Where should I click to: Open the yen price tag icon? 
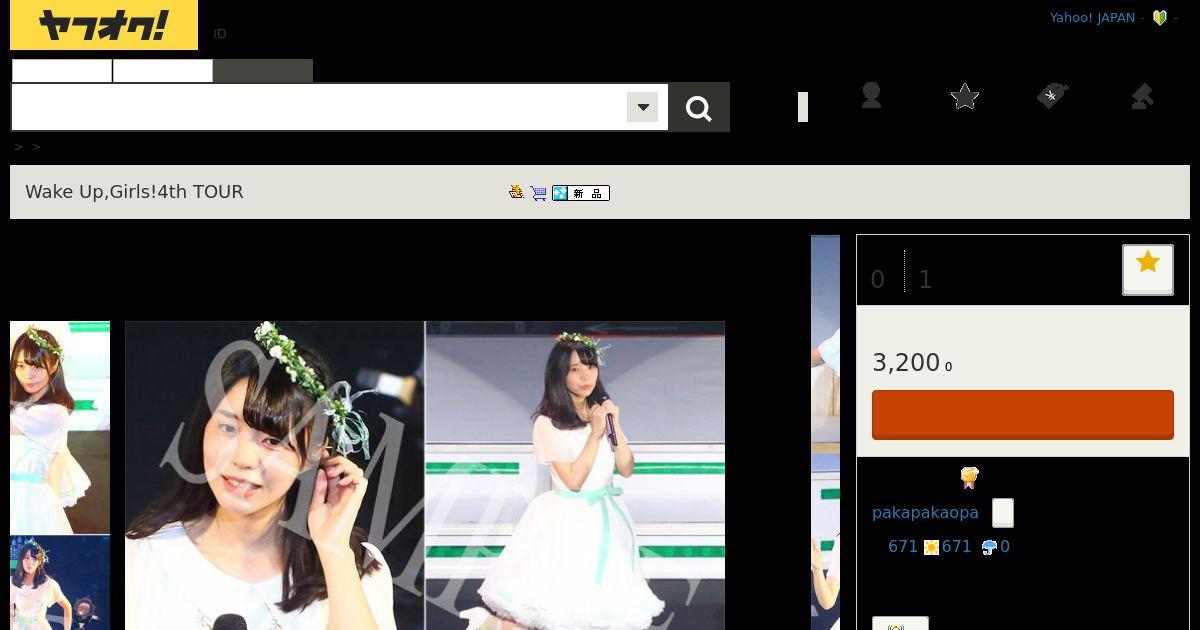tap(1052, 96)
